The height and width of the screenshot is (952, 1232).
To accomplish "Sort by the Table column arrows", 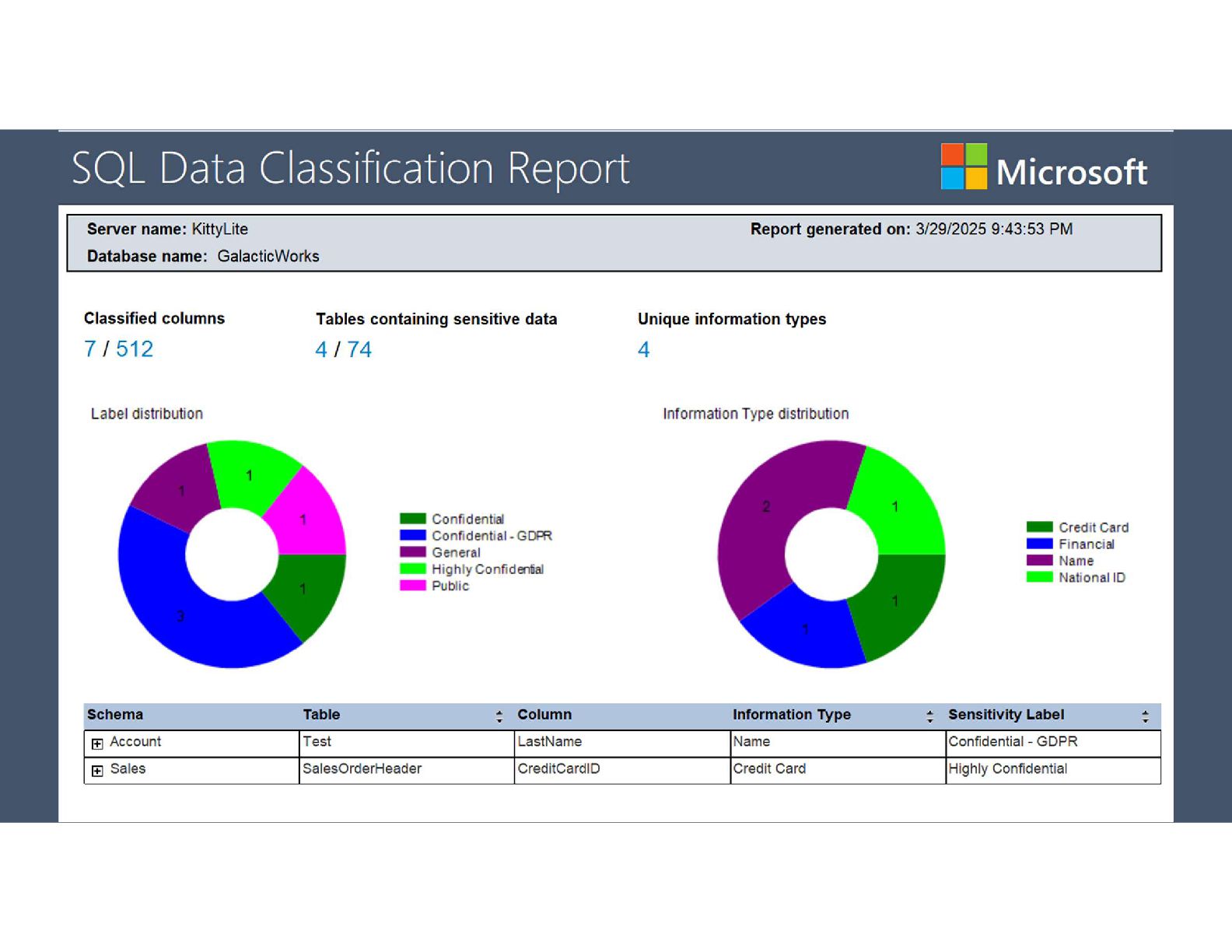I will (x=499, y=716).
